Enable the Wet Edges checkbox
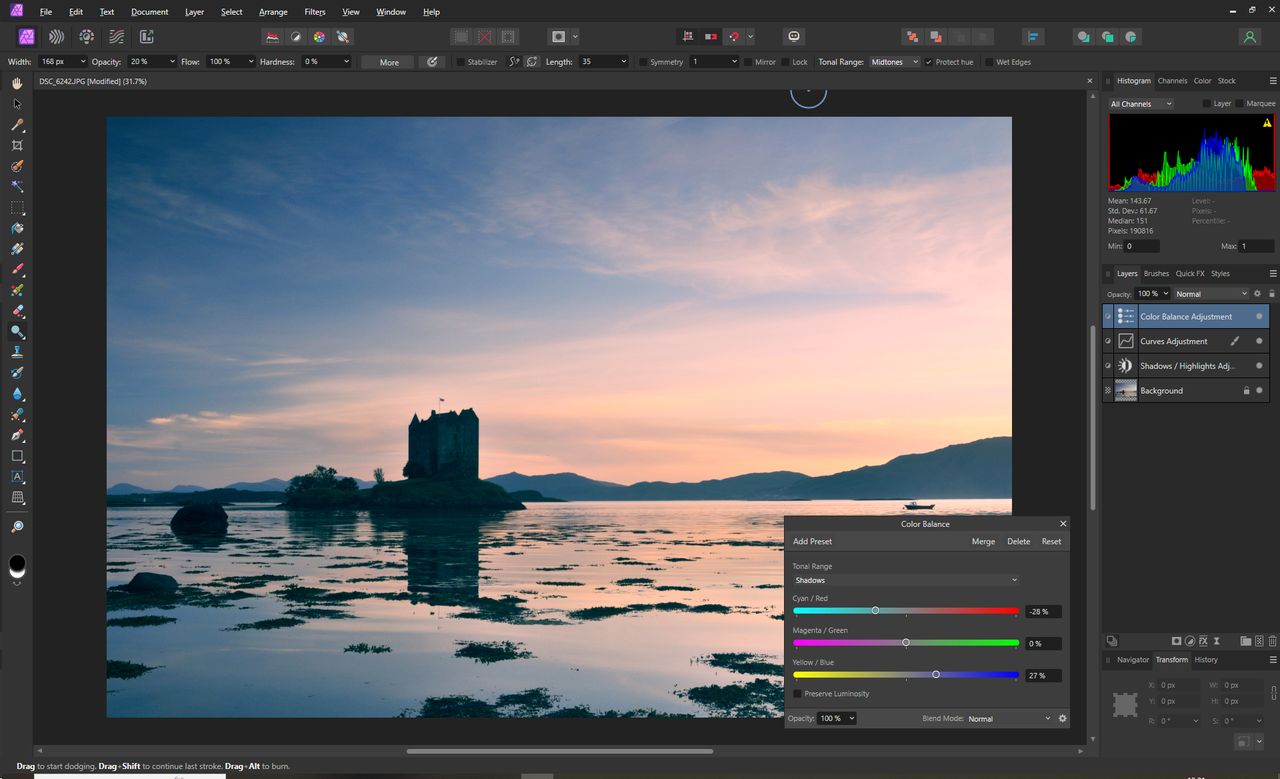 [x=989, y=62]
